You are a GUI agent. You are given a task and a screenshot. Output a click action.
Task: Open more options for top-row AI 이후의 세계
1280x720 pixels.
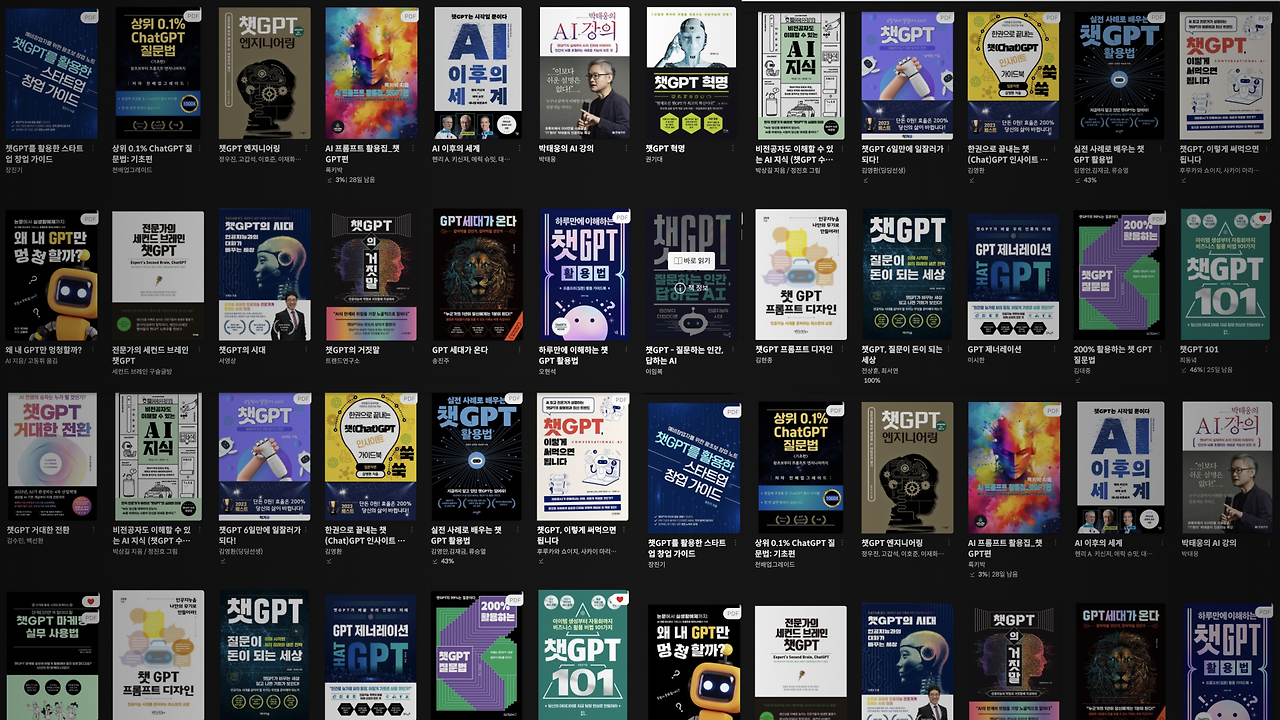(520, 148)
